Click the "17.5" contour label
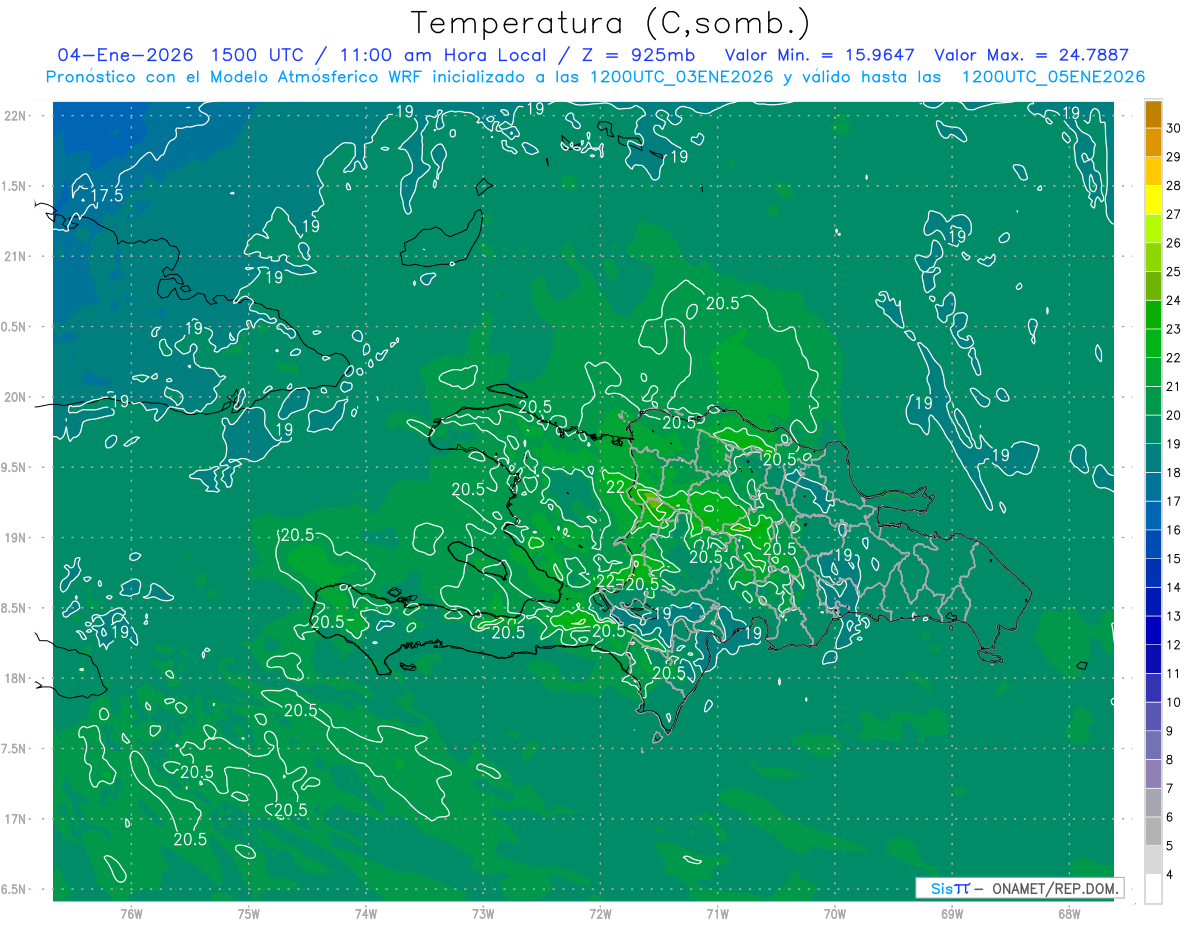Viewport: 1200px width, 927px height. 106,196
